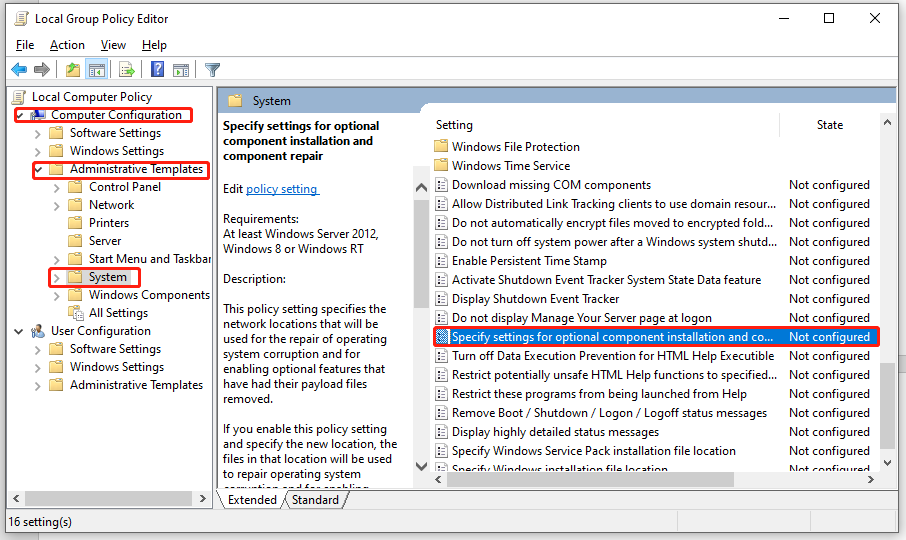The width and height of the screenshot is (906, 540).
Task: Select Software Settings under User Configuration
Action: click(116, 349)
